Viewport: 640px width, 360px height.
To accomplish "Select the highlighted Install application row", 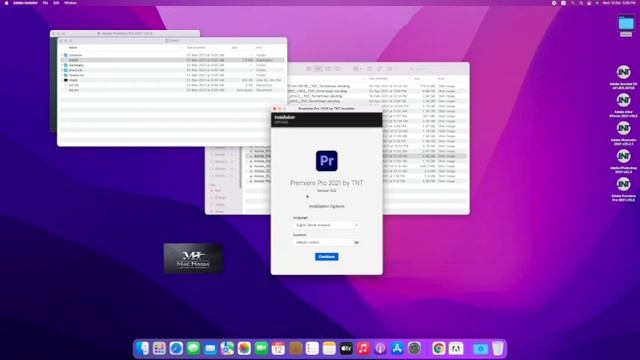I will (172, 60).
